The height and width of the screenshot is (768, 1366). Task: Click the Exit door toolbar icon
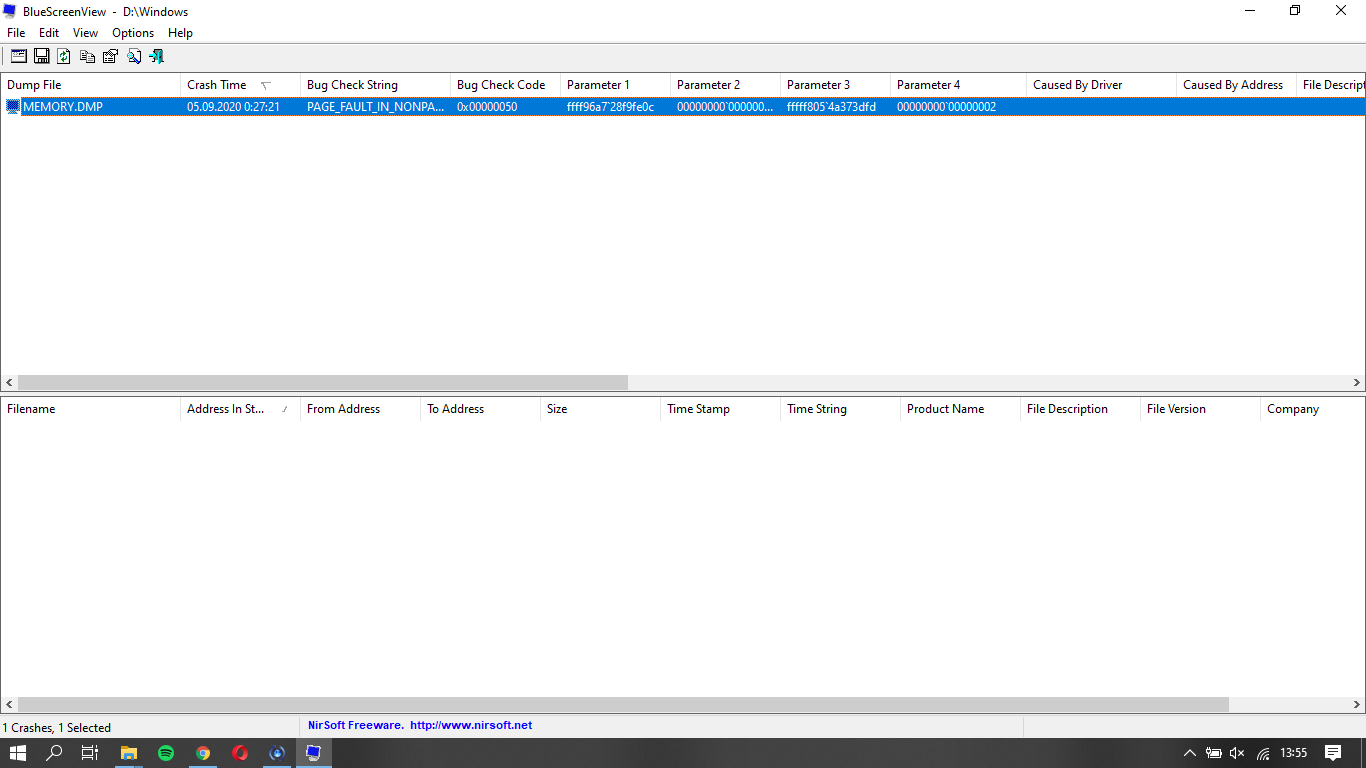[x=157, y=56]
